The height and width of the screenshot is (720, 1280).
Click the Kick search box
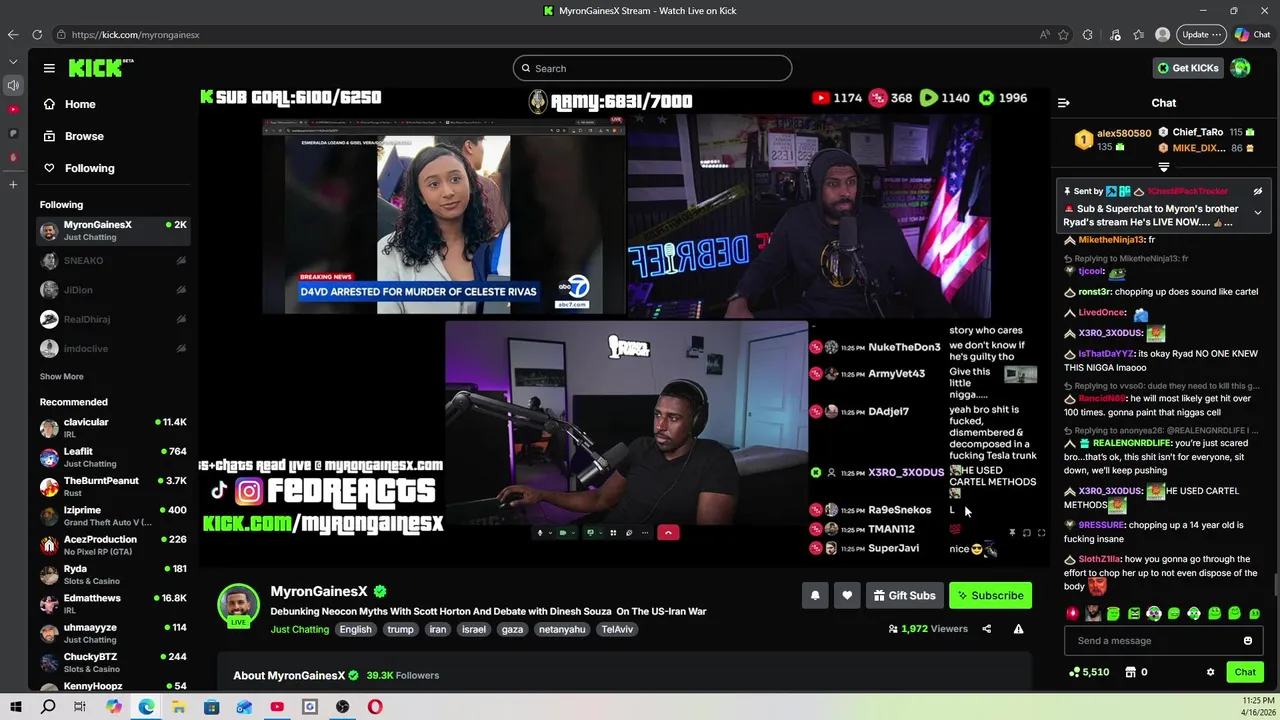tap(652, 68)
